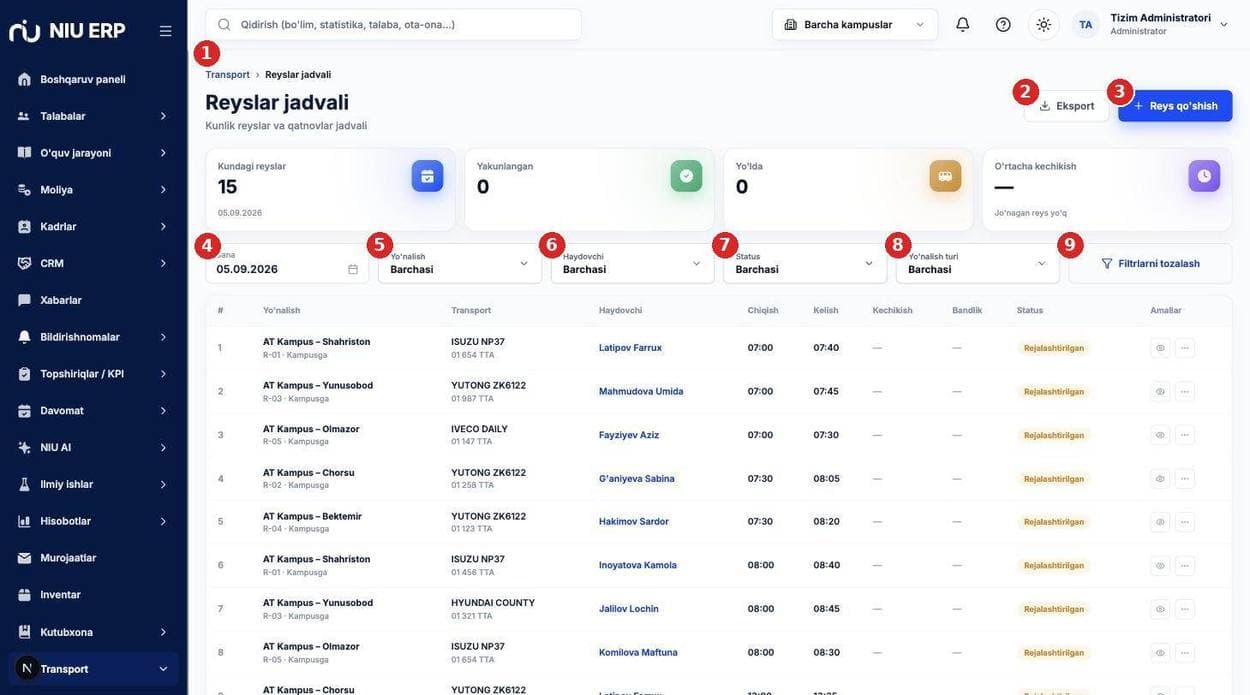The image size is (1250, 695).
Task: Click the Eksport button
Action: point(1066,106)
